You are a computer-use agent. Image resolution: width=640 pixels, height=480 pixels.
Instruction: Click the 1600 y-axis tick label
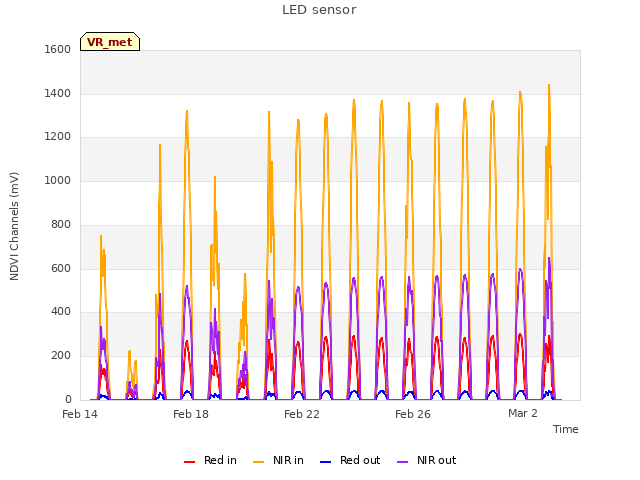pyautogui.click(x=58, y=49)
